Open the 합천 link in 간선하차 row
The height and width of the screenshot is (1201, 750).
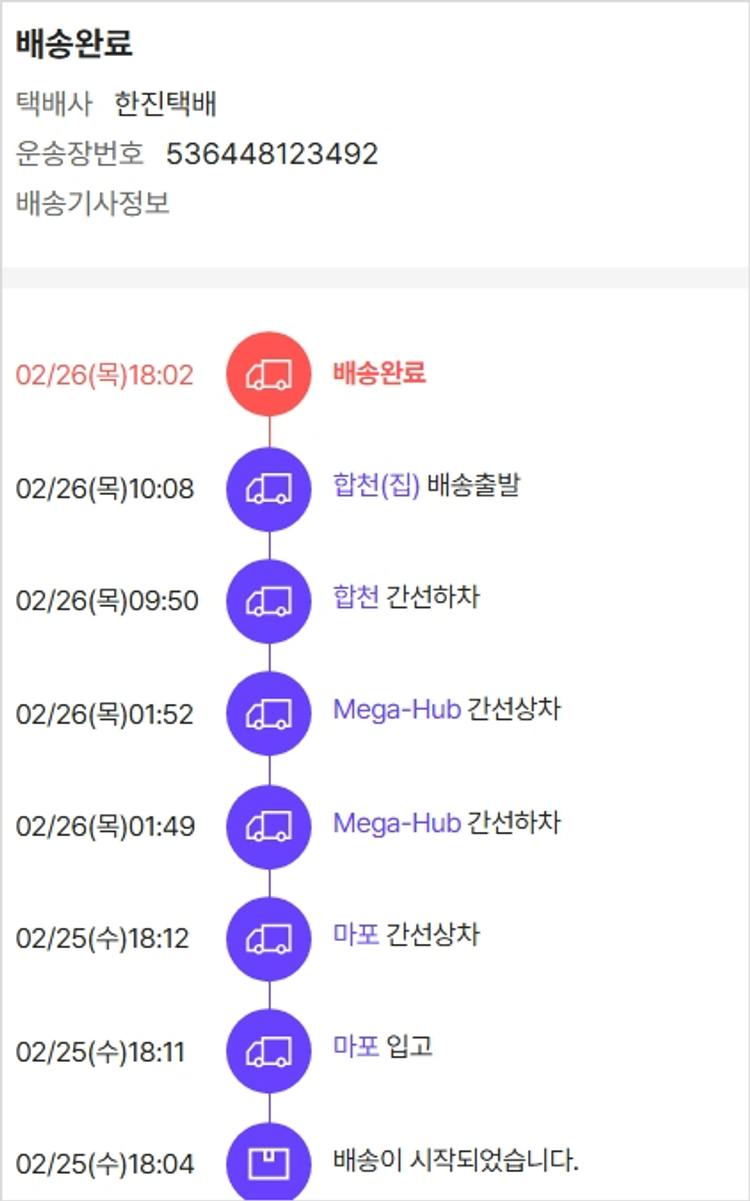coord(356,598)
